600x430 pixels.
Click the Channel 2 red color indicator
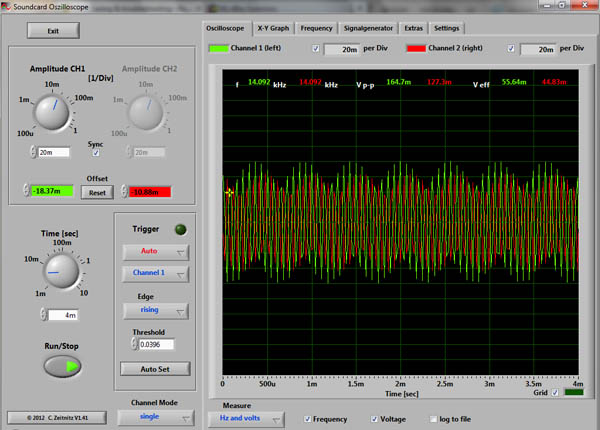416,48
